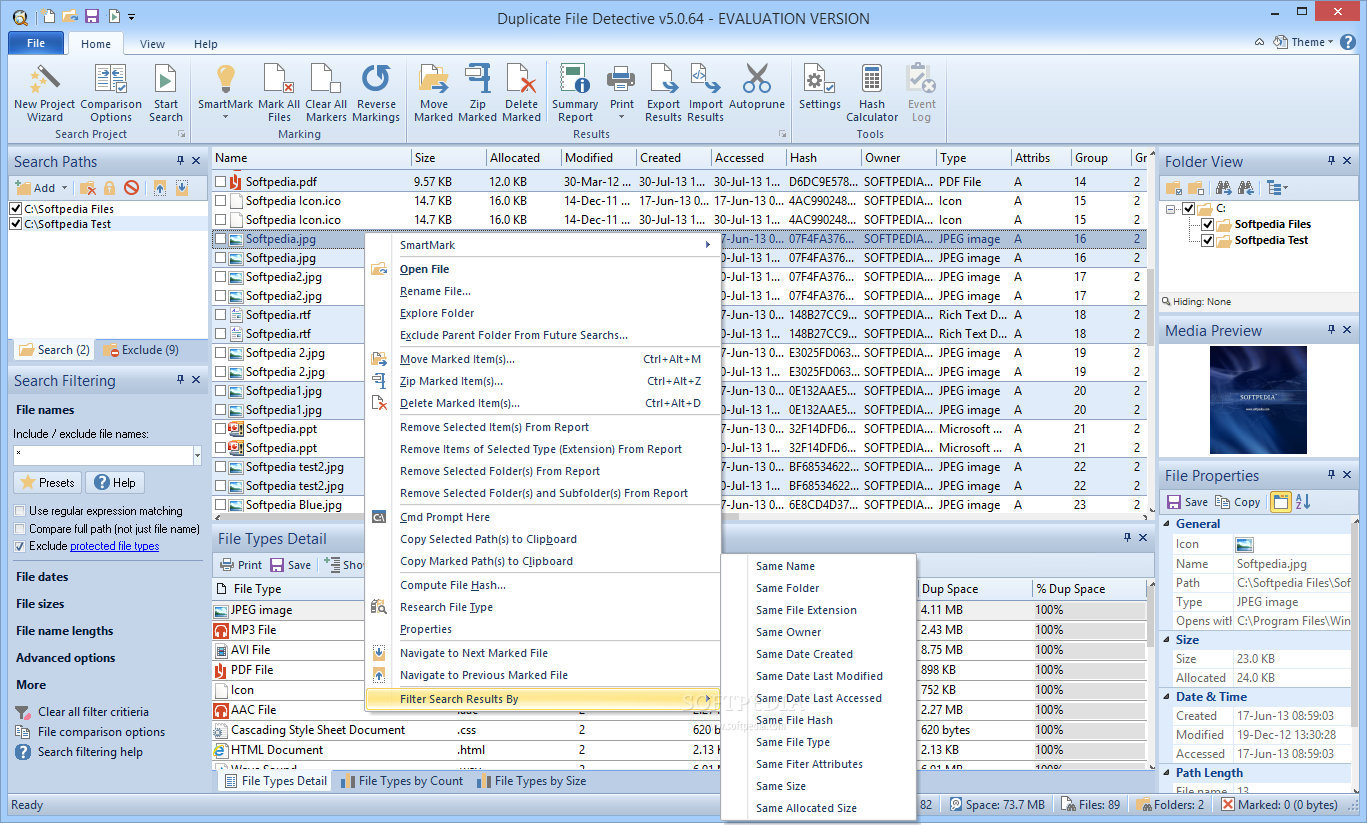Expand the File dates filter section

point(42,577)
